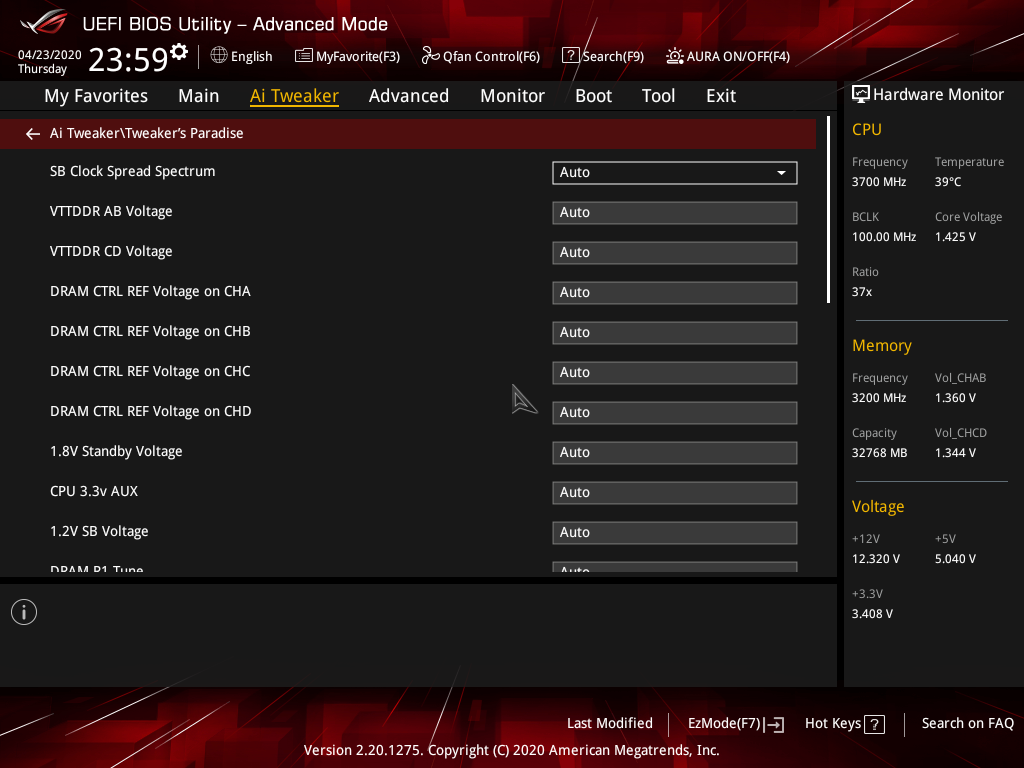The width and height of the screenshot is (1024, 768).
Task: Click the back arrow in Tweaker's Paradise header
Action: (33, 134)
